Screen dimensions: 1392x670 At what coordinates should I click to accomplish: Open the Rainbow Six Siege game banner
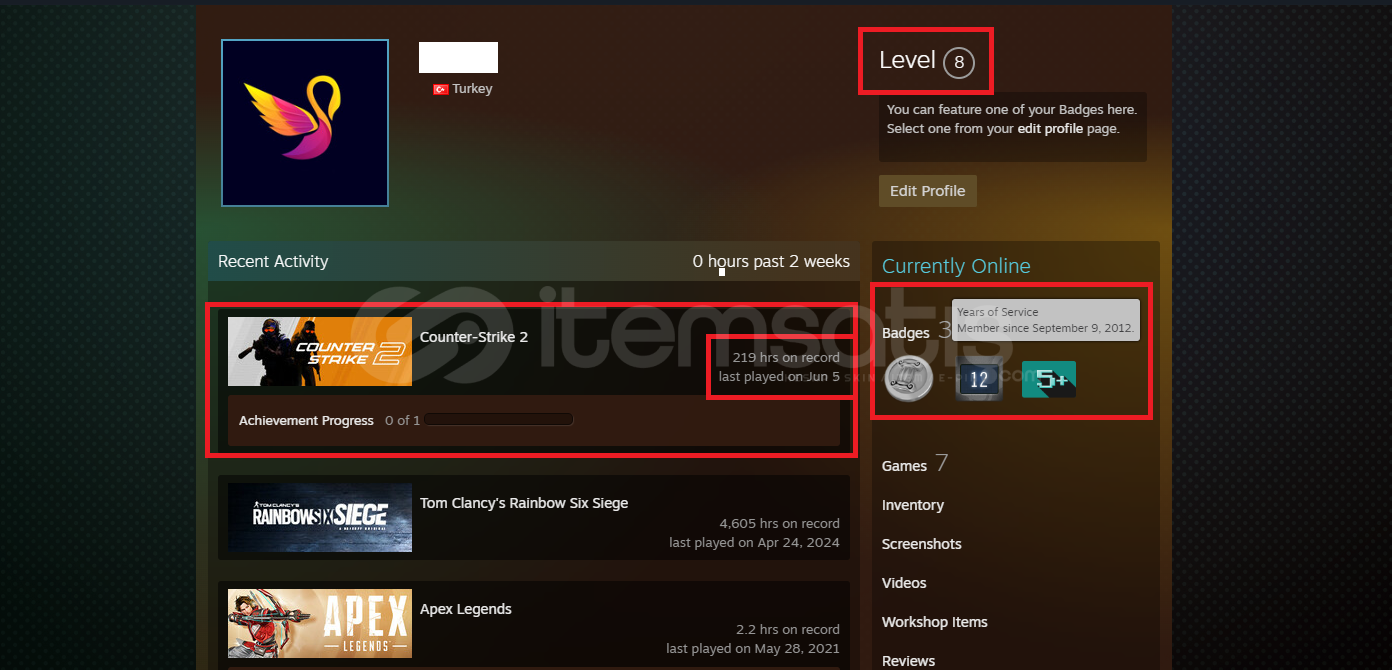point(320,518)
